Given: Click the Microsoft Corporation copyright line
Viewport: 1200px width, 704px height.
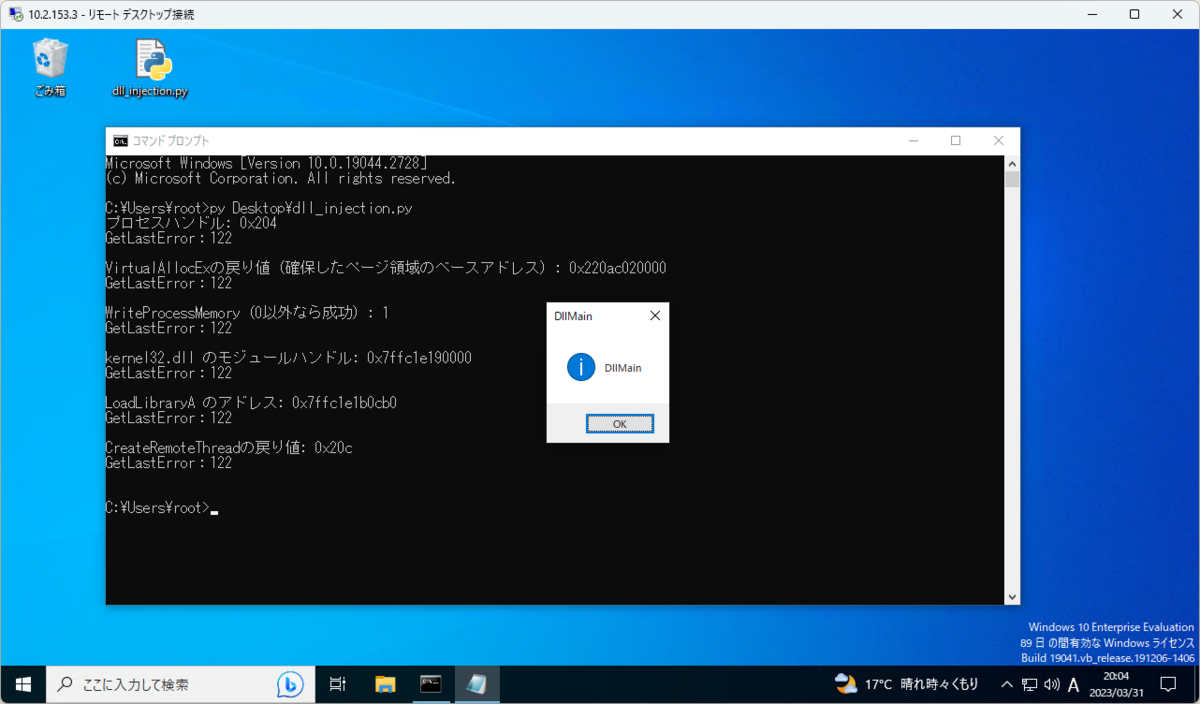Looking at the screenshot, I should 280,178.
